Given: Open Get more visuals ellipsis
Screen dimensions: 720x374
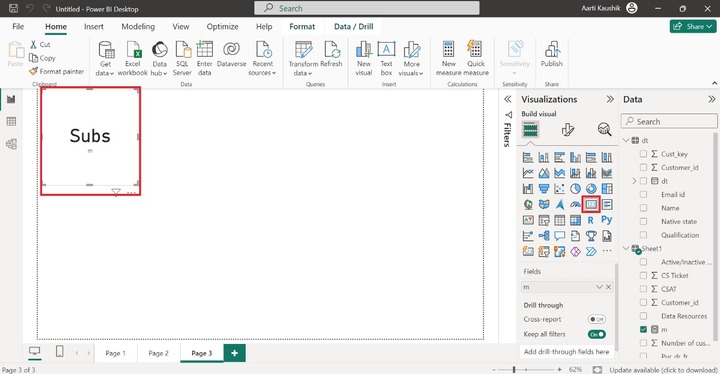Looking at the screenshot, I should pyautogui.click(x=607, y=251).
